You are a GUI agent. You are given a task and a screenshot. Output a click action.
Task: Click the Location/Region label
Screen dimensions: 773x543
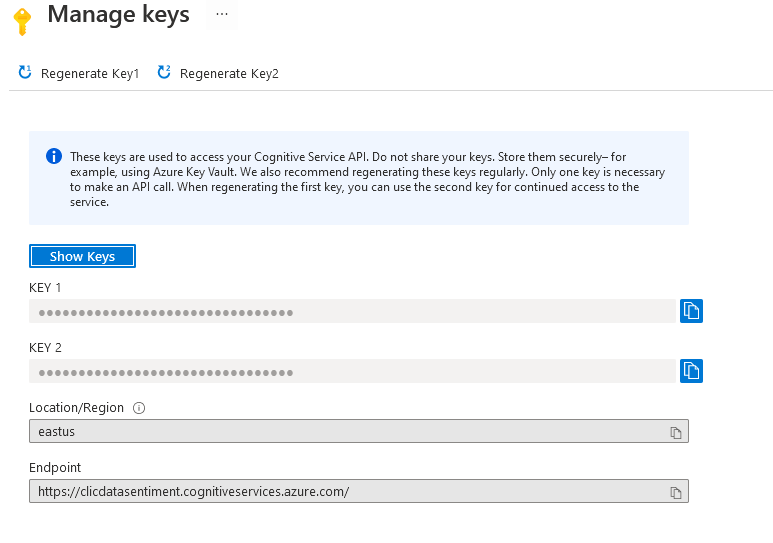coord(76,408)
